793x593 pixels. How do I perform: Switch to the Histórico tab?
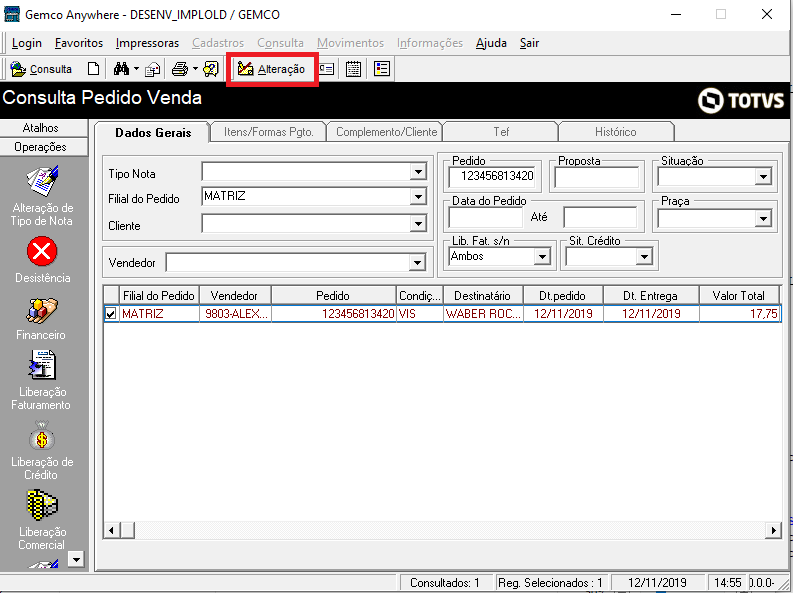615,132
